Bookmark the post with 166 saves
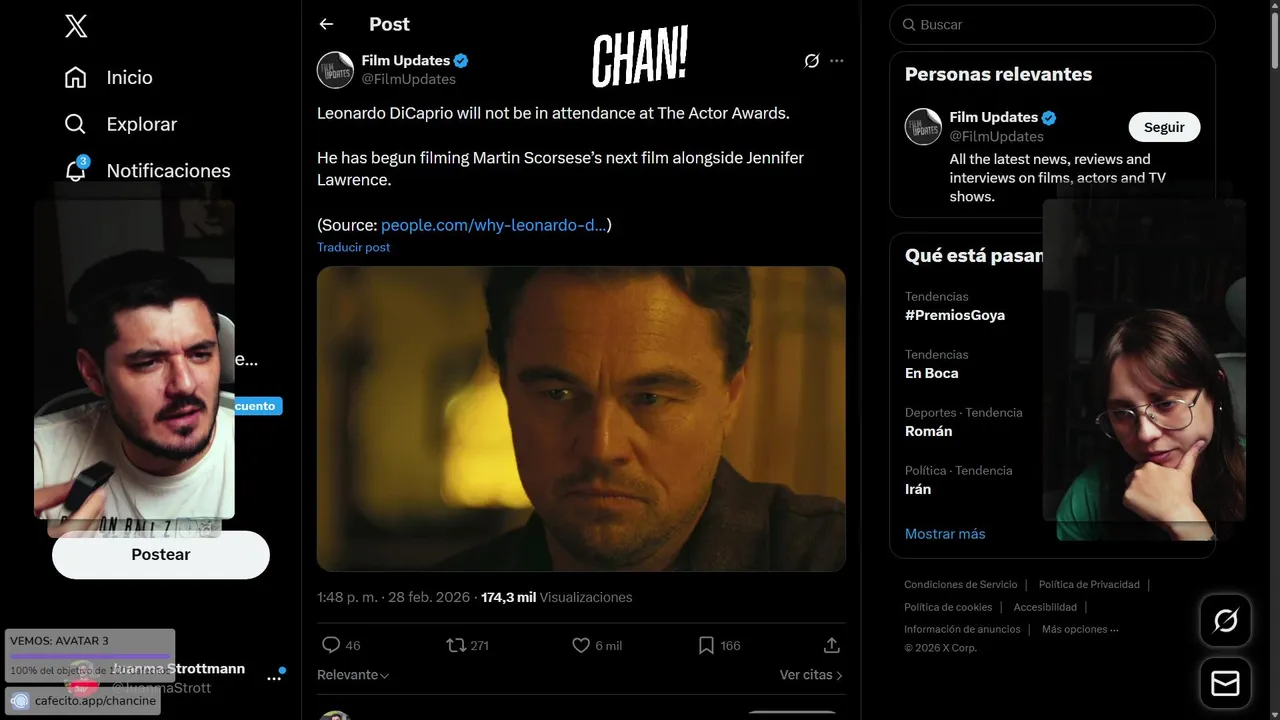 706,645
